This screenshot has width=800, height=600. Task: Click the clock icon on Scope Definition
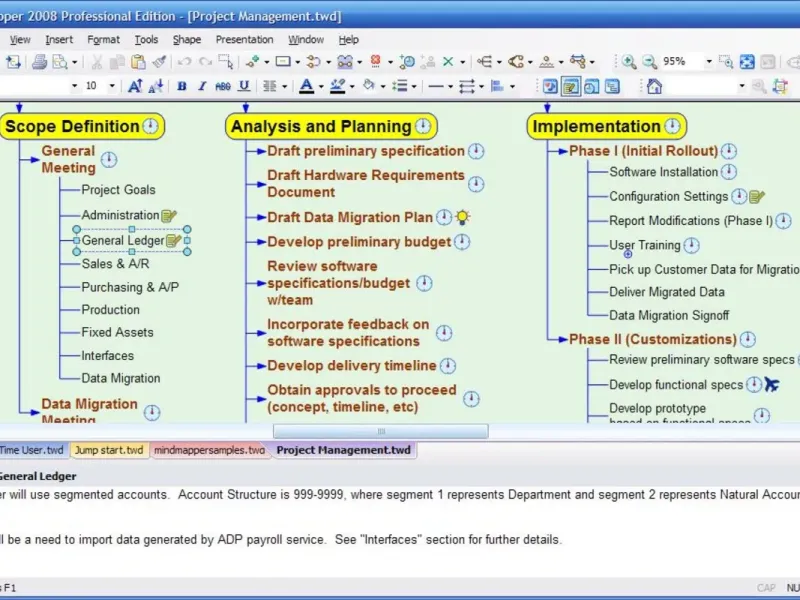(151, 126)
